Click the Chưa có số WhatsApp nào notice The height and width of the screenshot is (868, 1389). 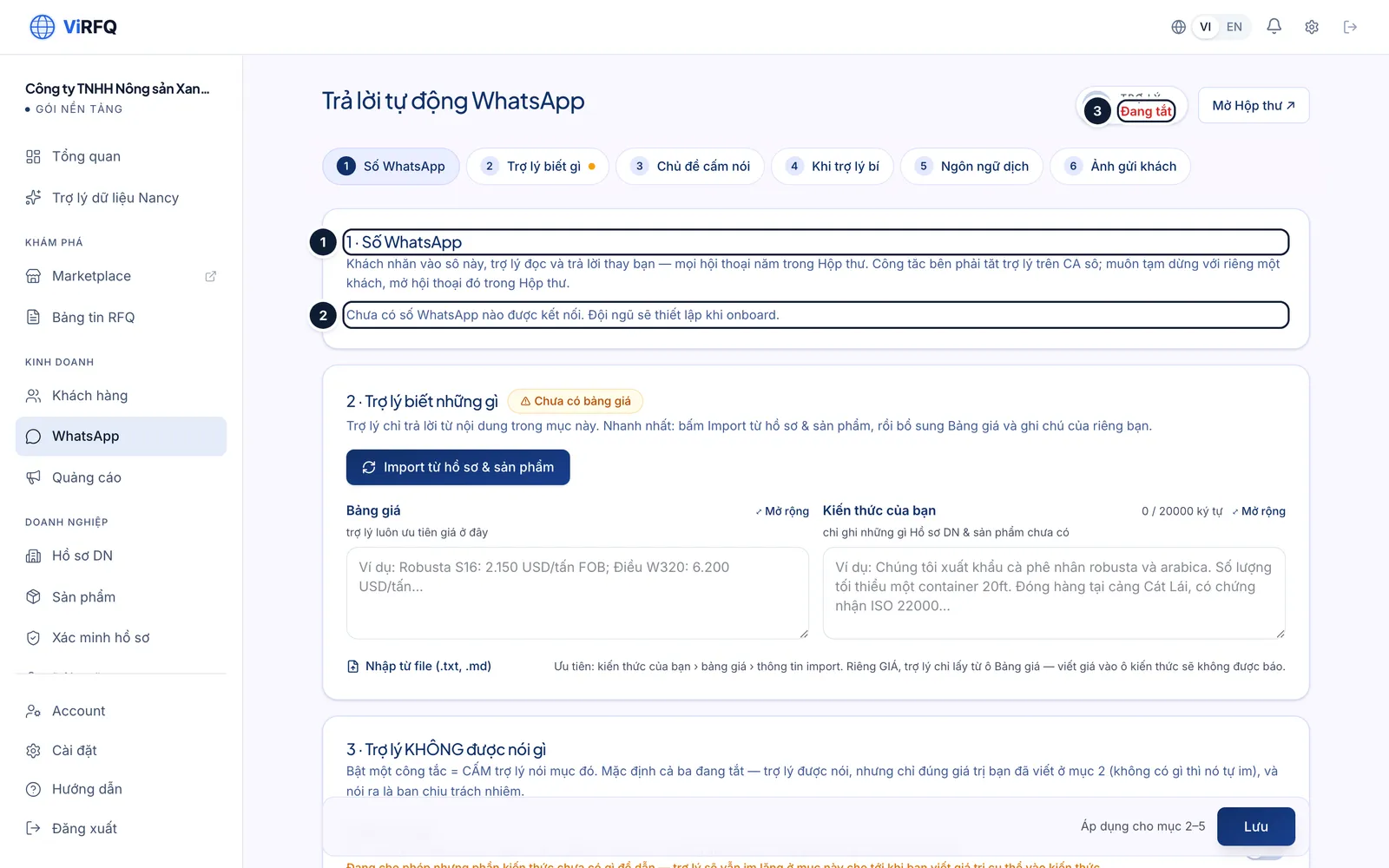click(563, 315)
